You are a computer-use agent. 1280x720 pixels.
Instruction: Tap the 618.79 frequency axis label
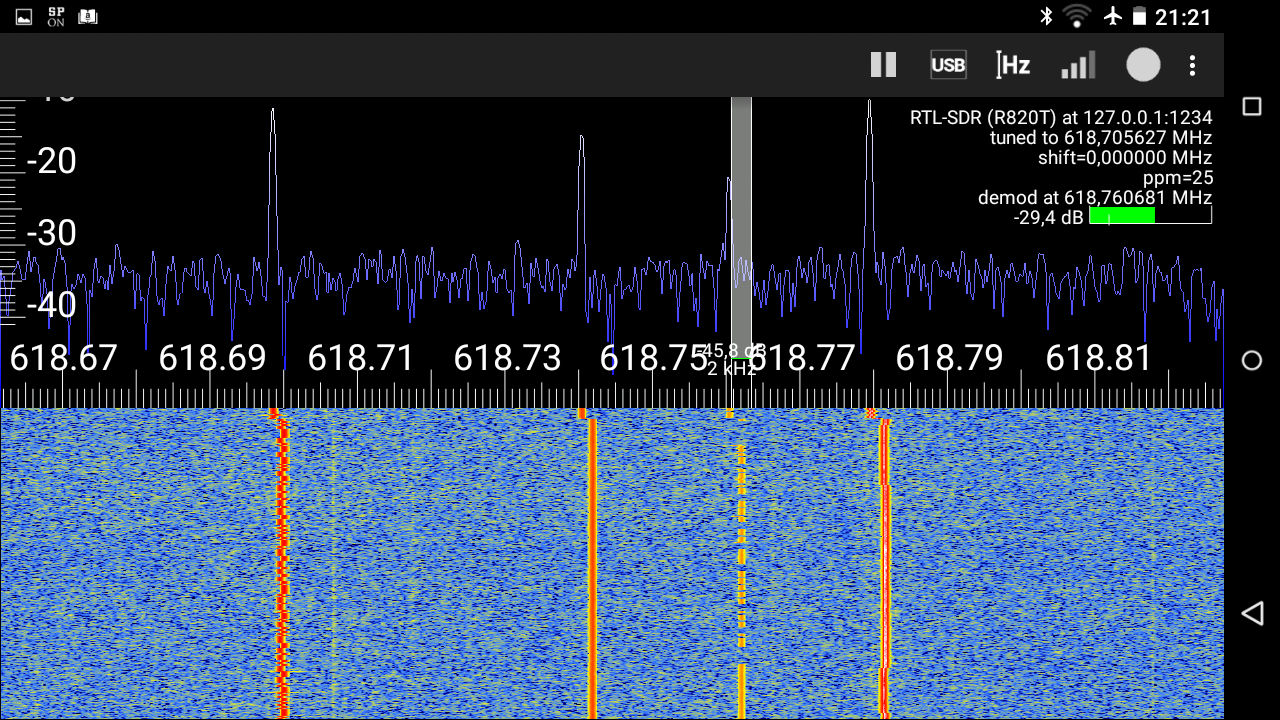(950, 358)
